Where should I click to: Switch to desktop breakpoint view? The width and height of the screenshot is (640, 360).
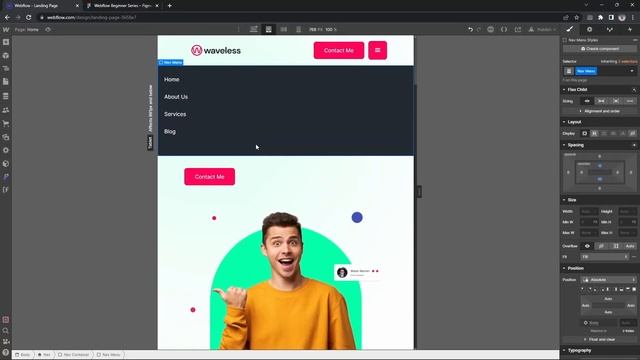coord(253,29)
